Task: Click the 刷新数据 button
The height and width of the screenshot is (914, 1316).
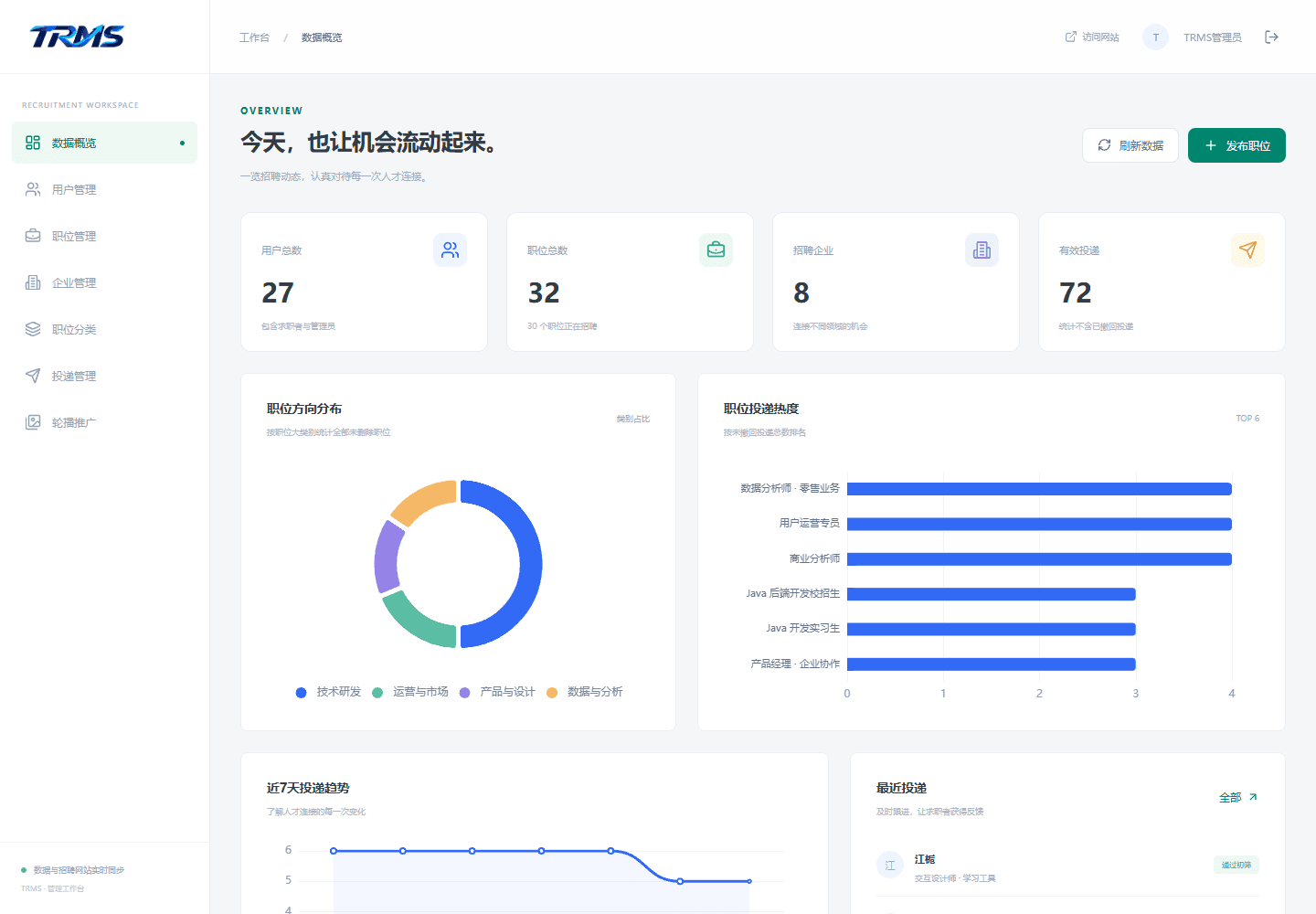Action: [1130, 145]
